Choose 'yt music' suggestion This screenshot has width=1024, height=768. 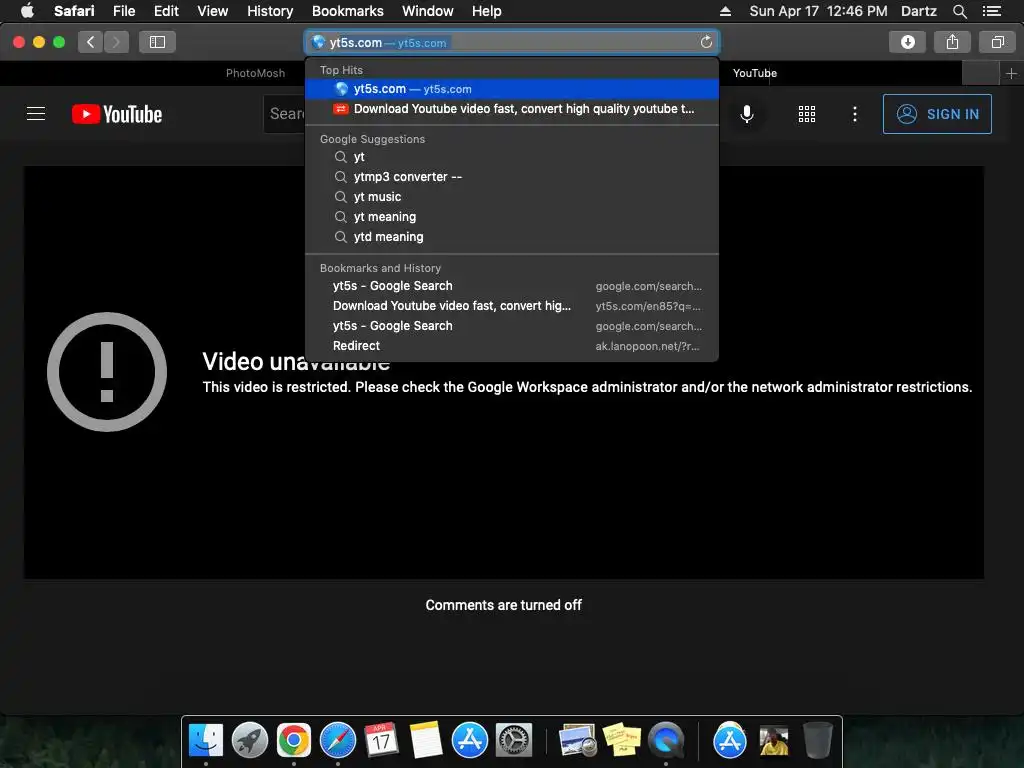(x=512, y=197)
